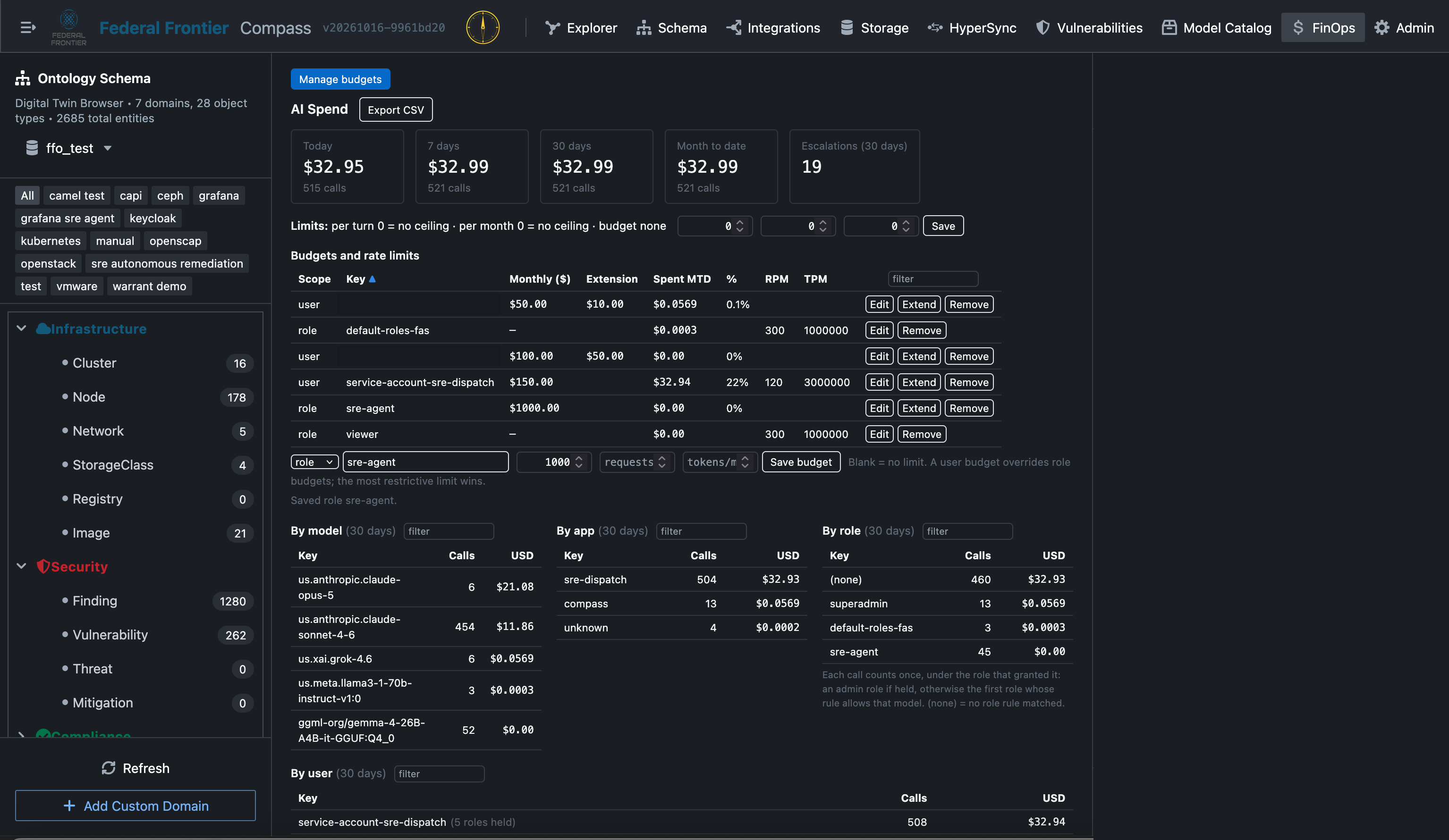Screen dimensions: 1449x840
Task: Click the Federal Frontier logo
Action: tap(68, 27)
